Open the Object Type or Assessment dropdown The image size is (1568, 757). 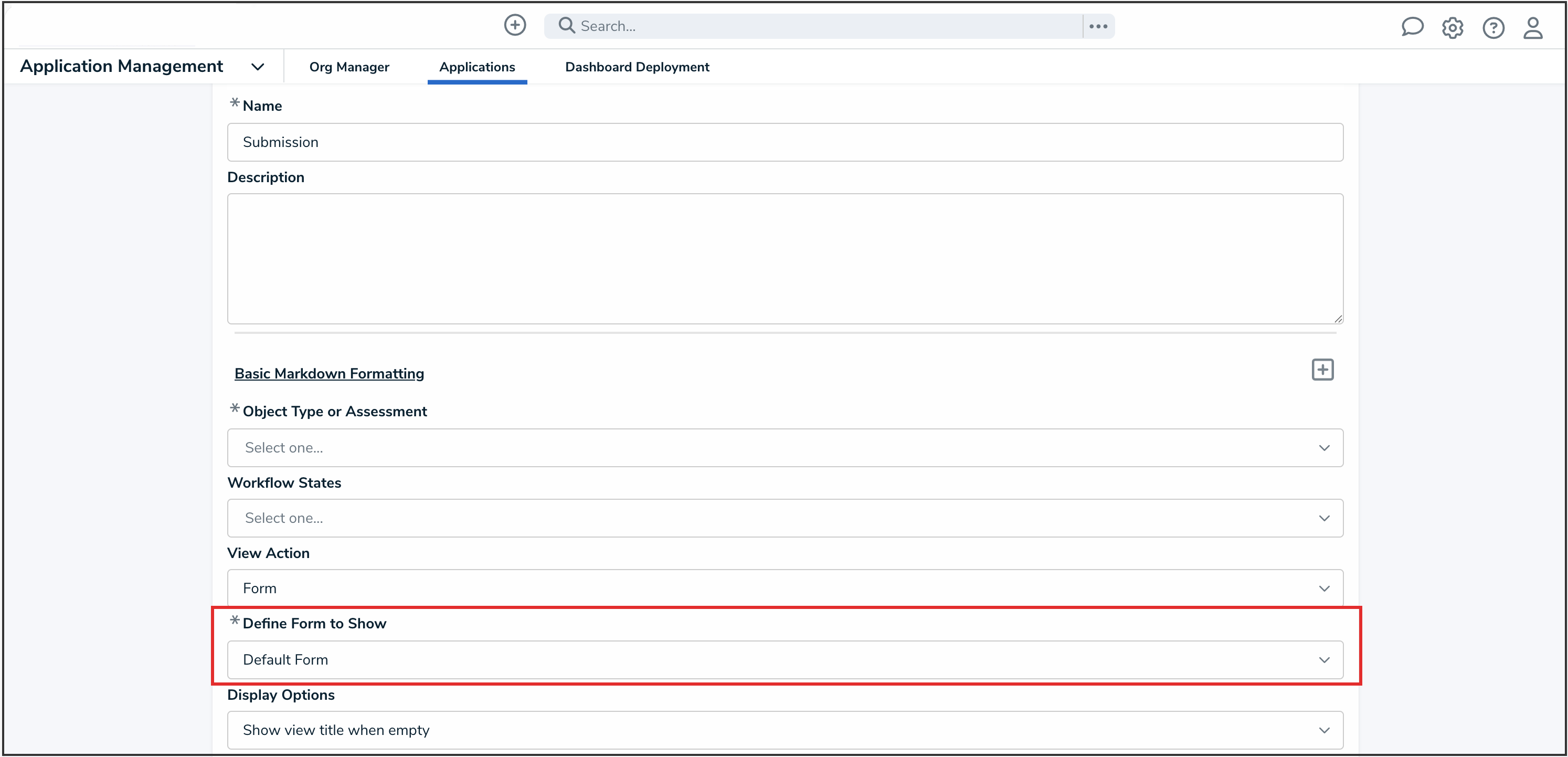(x=784, y=448)
